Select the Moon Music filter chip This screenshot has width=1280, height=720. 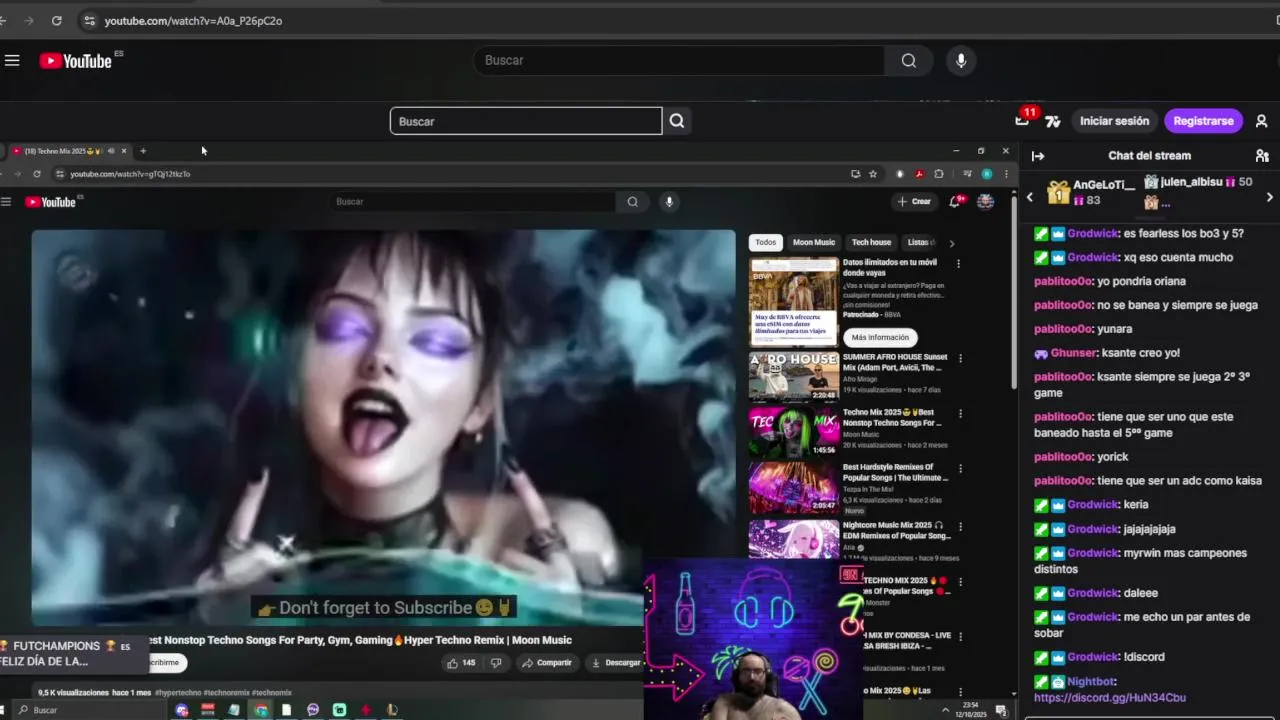[x=814, y=242]
